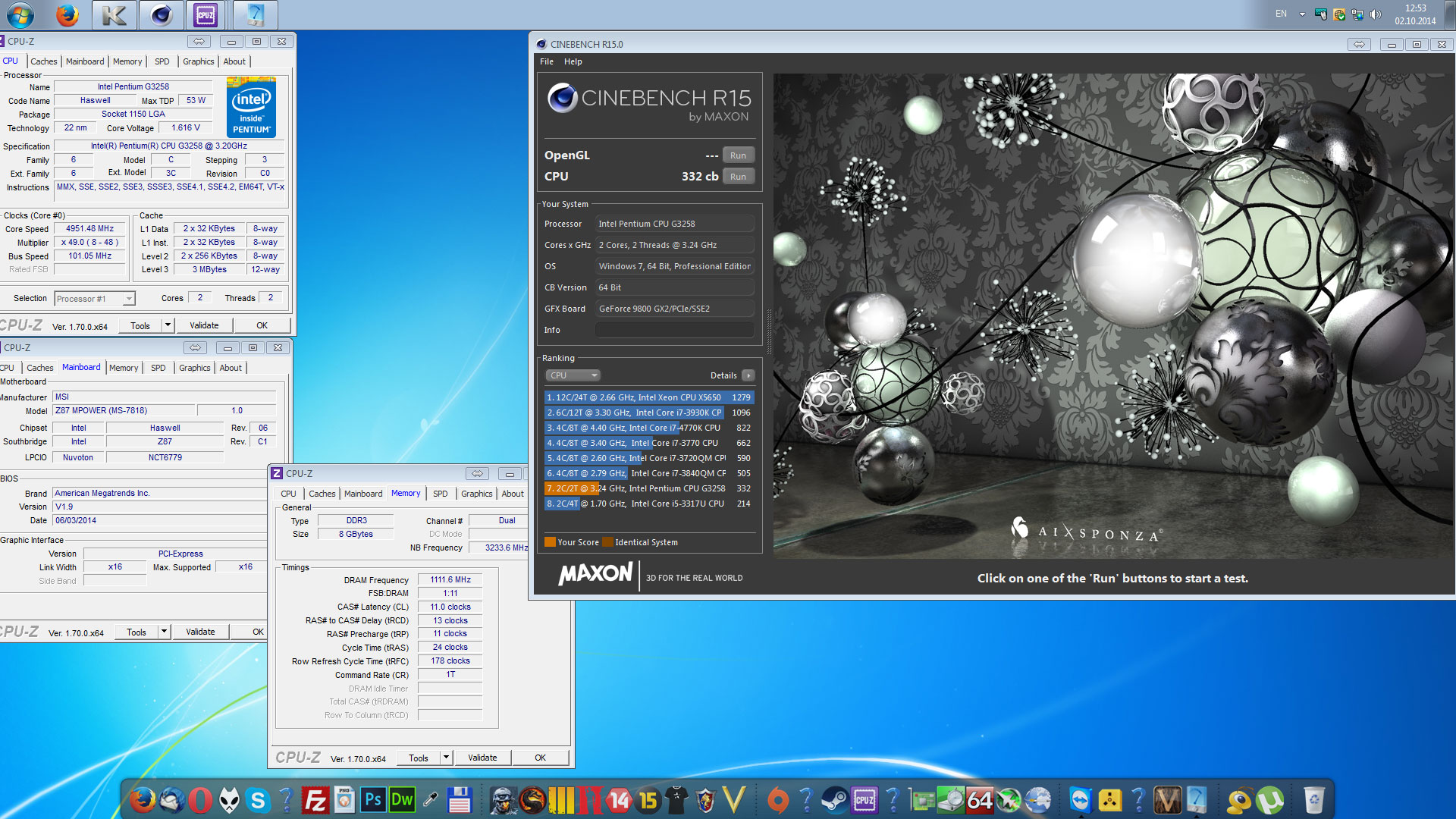Expand ranking Details arrow in Cinebench

pyautogui.click(x=748, y=375)
